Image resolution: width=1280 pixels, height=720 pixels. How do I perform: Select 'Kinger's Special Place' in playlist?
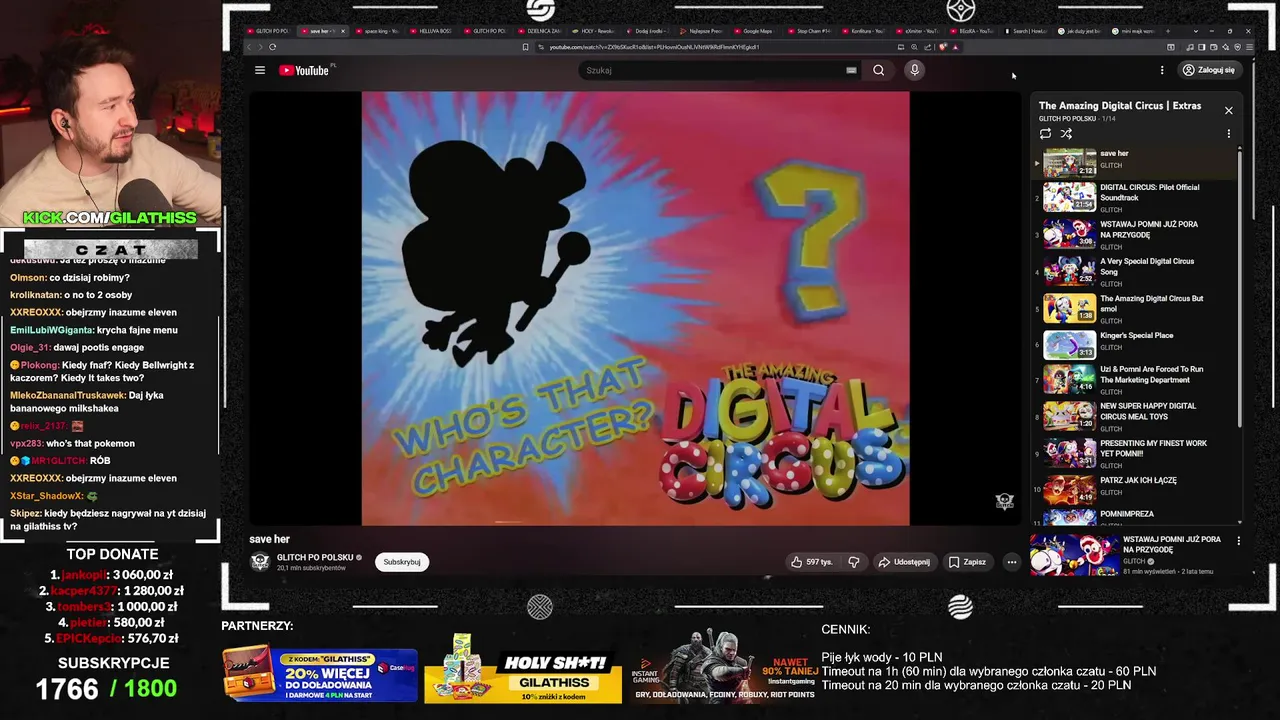(x=1134, y=345)
